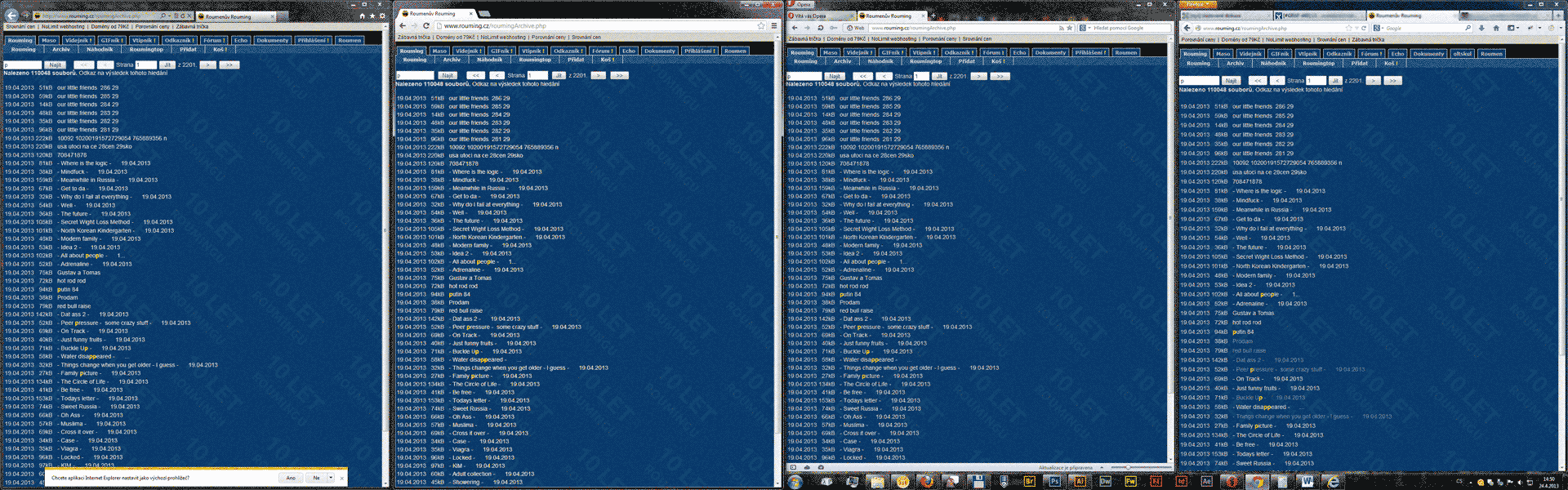The width and height of the screenshot is (1568, 490).
Task: Bookmark page with Chrome star icon
Action: coord(761,25)
